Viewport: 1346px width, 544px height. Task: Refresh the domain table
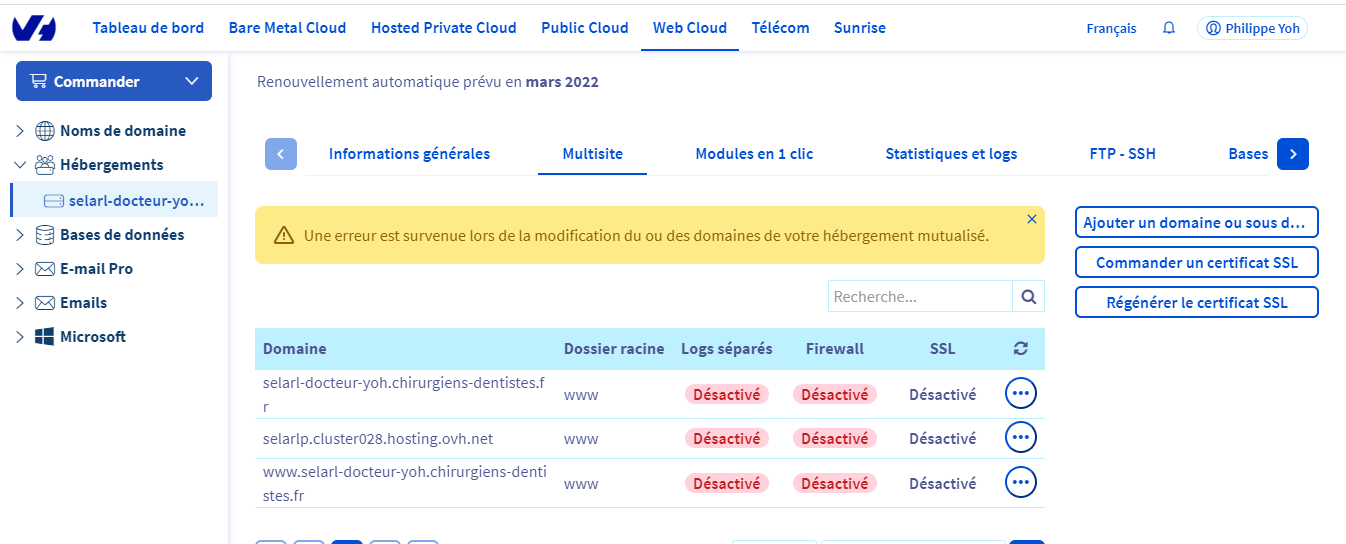click(x=1020, y=349)
